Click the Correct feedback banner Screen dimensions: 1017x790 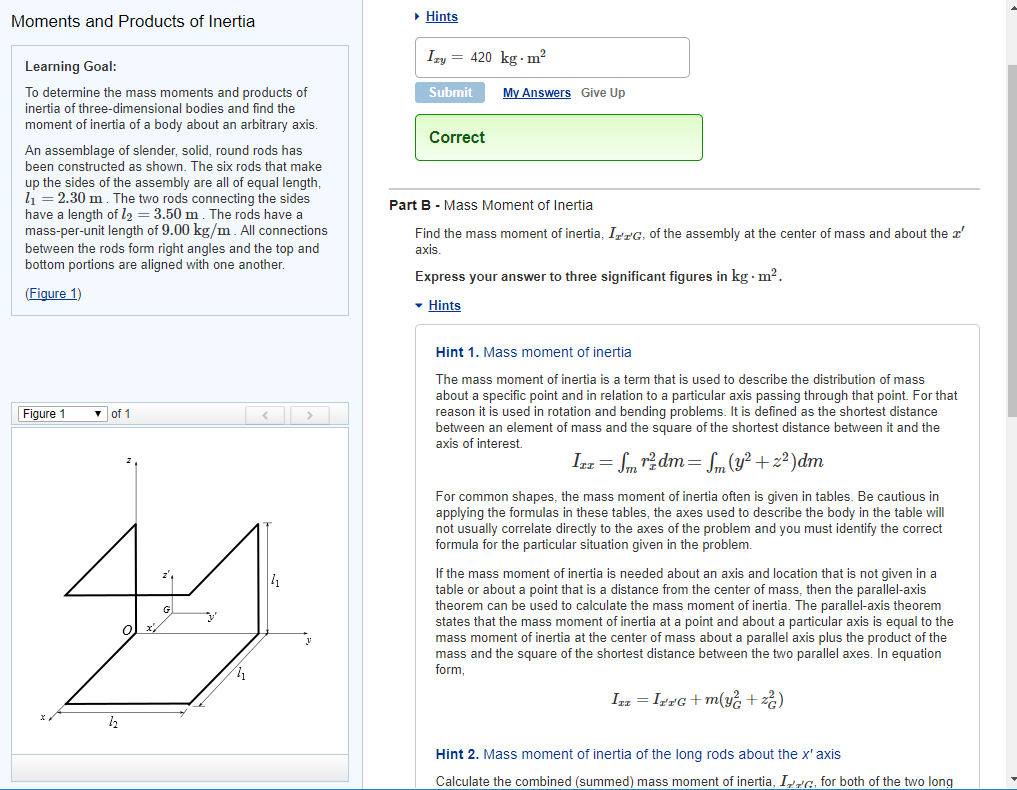[x=558, y=137]
